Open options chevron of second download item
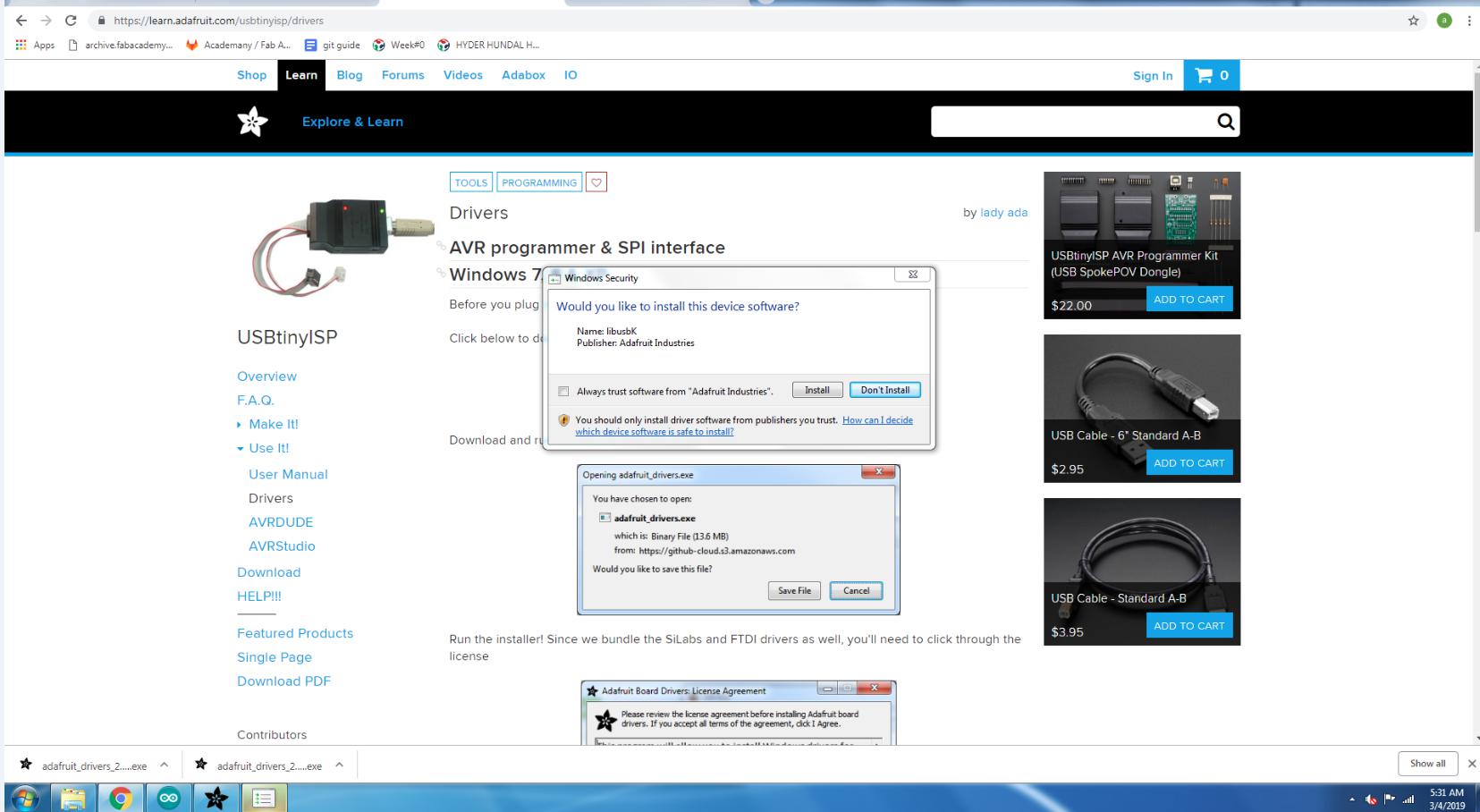This screenshot has height=812, width=1480. point(339,765)
